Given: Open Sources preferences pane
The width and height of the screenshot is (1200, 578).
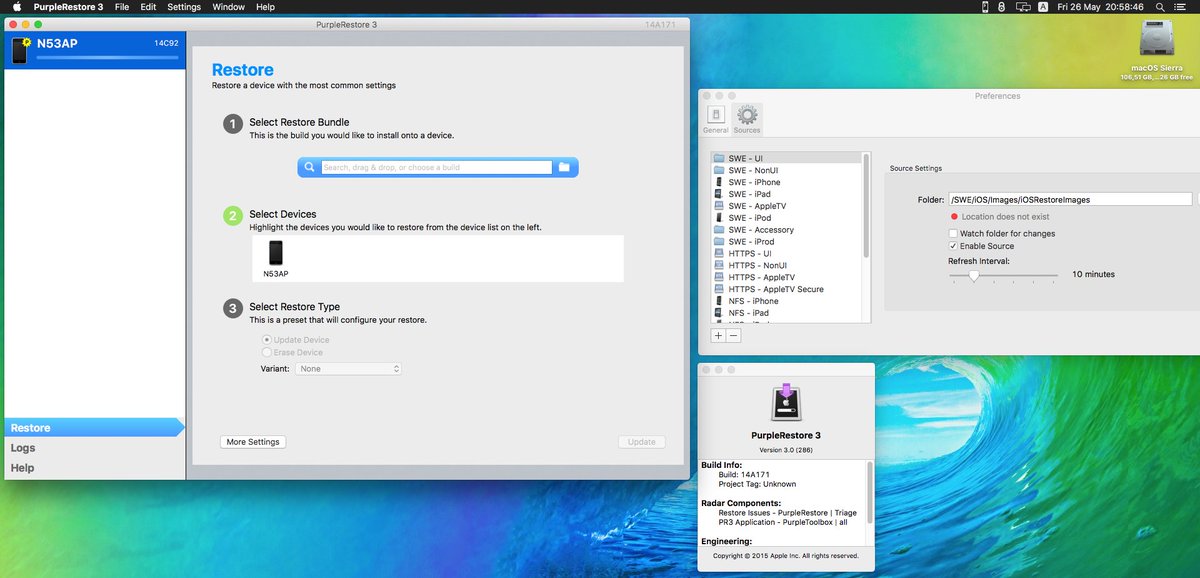Looking at the screenshot, I should (746, 119).
